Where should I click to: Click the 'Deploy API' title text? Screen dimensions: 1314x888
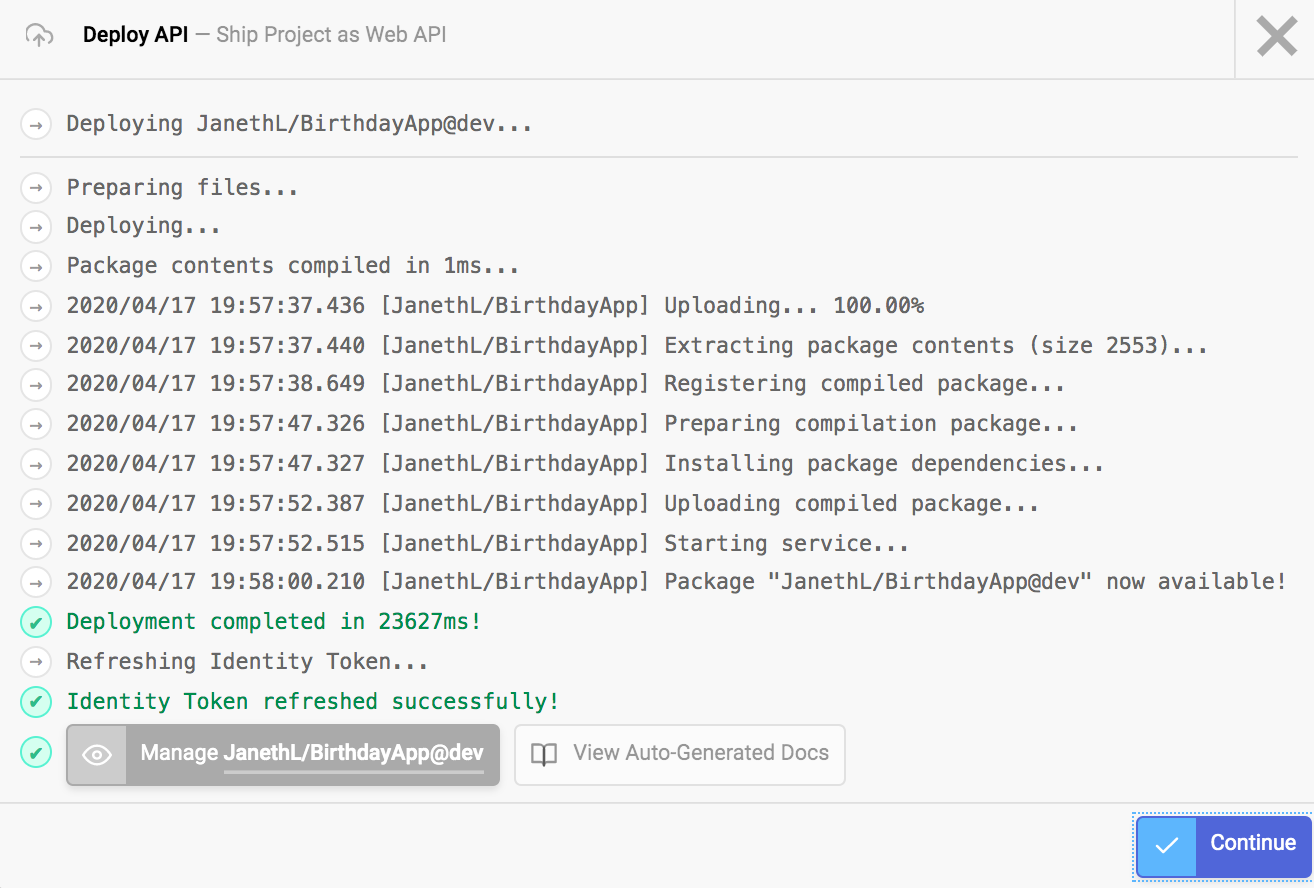pos(135,35)
